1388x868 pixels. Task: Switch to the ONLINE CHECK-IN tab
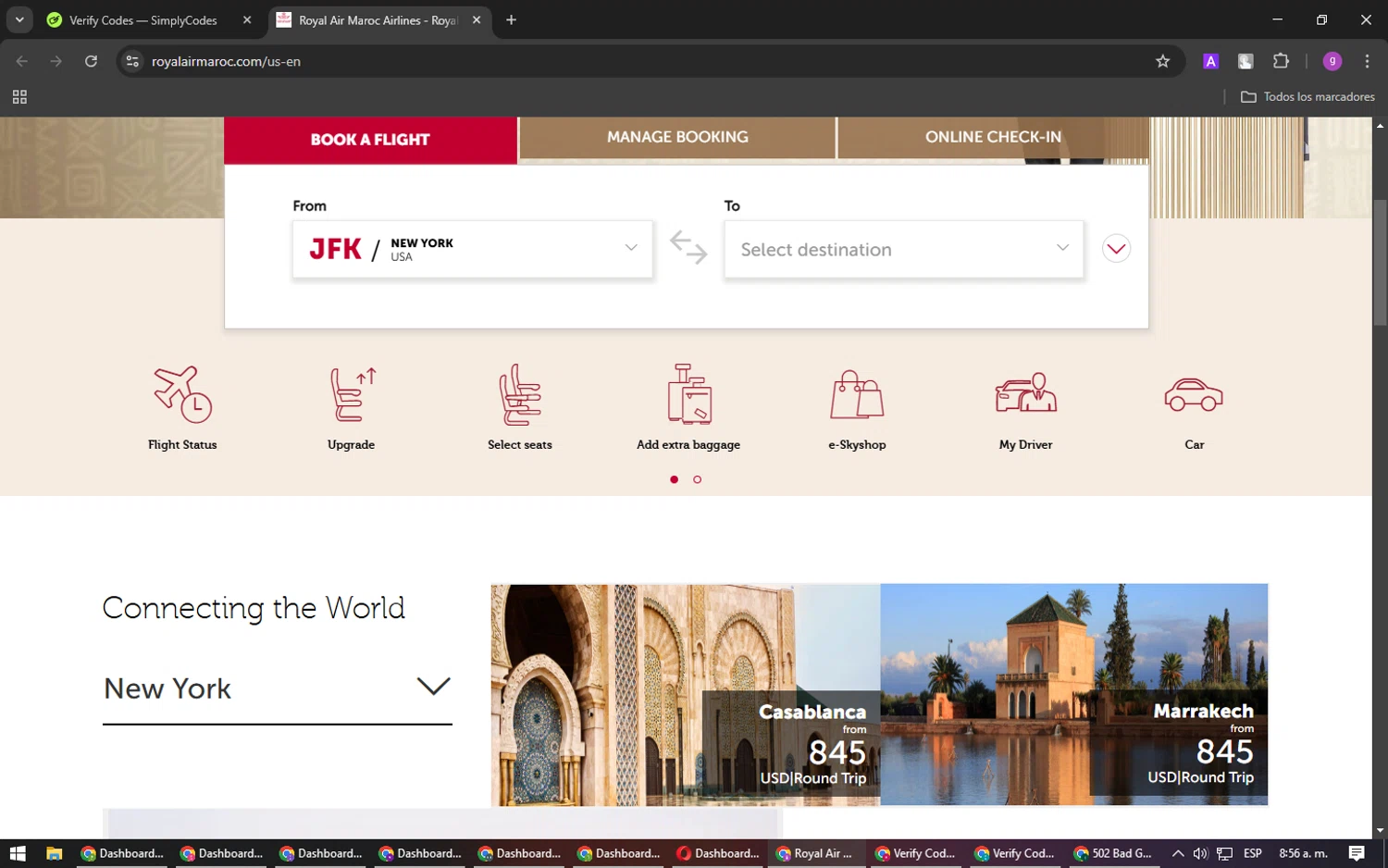point(993,137)
